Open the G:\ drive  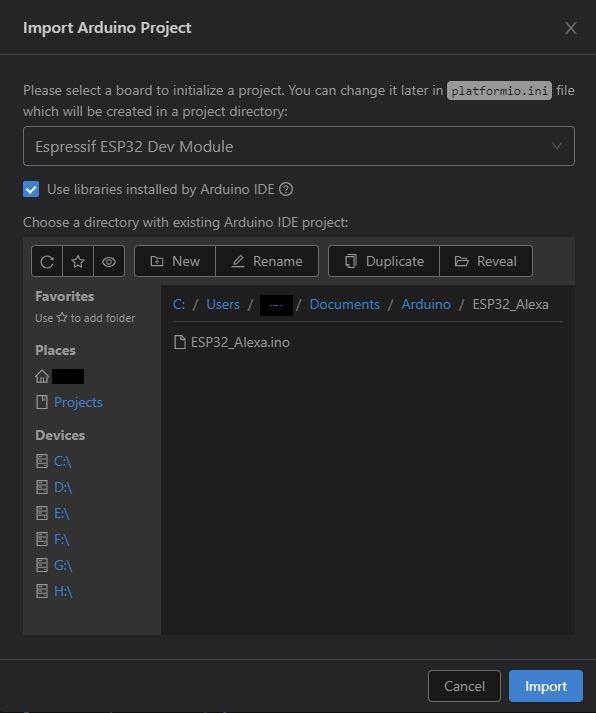pyautogui.click(x=54, y=565)
